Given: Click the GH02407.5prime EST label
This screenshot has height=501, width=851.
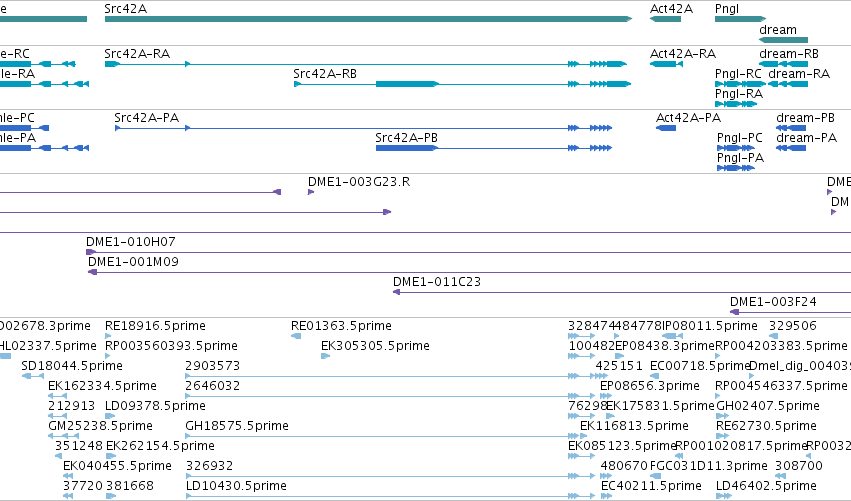Looking at the screenshot, I should pos(768,406).
